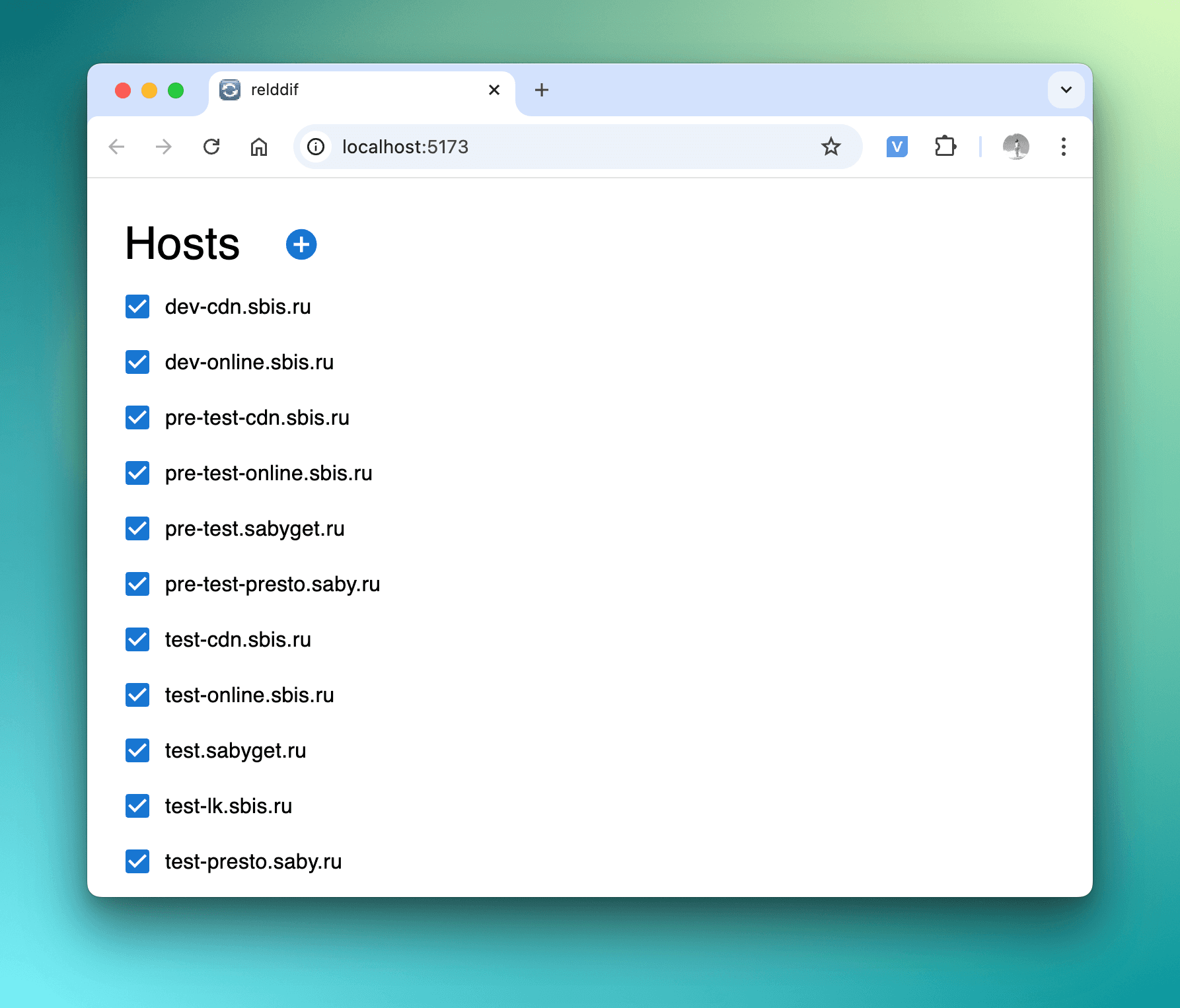The width and height of the screenshot is (1180, 1008).
Task: Disable the pre-test.sabyget.ru checkbox
Action: click(137, 528)
